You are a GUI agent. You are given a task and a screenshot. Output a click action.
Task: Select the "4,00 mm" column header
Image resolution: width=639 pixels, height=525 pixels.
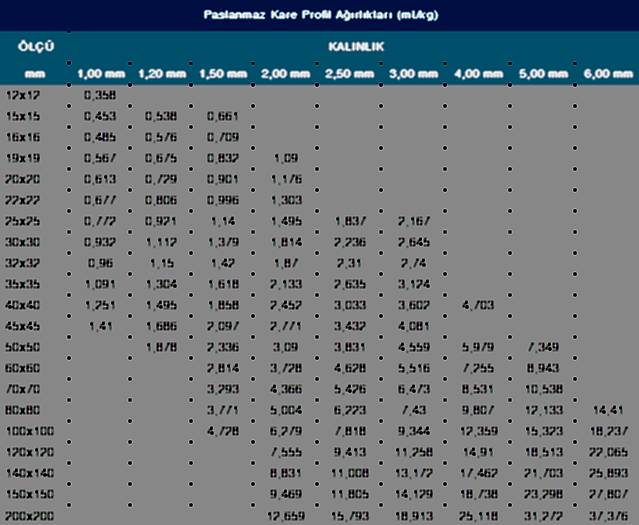pyautogui.click(x=479, y=75)
